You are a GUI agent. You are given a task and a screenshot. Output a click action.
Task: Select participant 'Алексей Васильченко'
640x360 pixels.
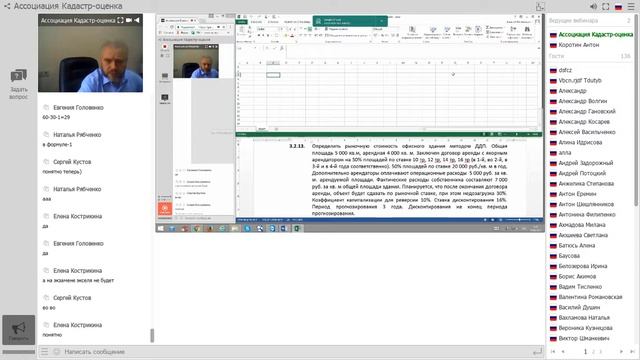coord(582,132)
